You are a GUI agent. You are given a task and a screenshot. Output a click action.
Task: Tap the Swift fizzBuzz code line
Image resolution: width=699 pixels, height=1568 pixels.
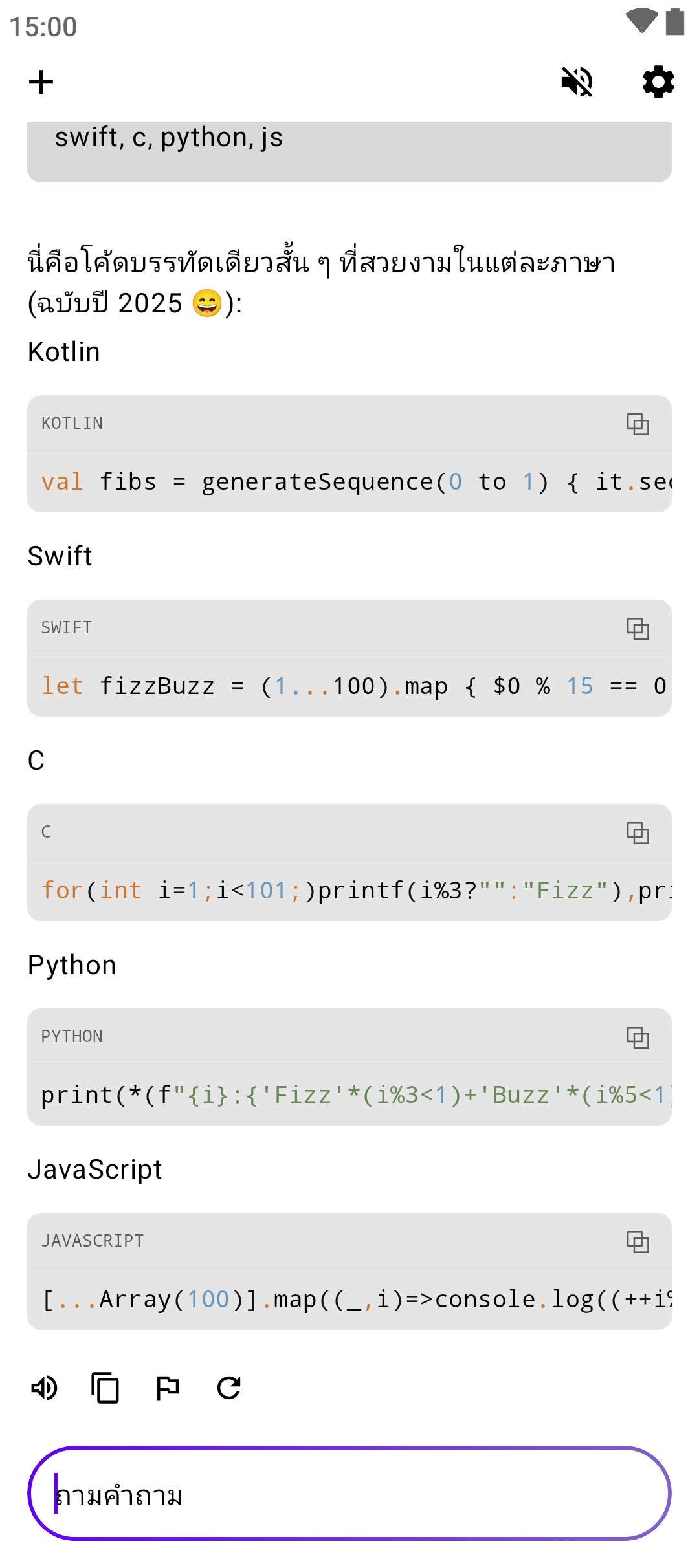pos(349,686)
